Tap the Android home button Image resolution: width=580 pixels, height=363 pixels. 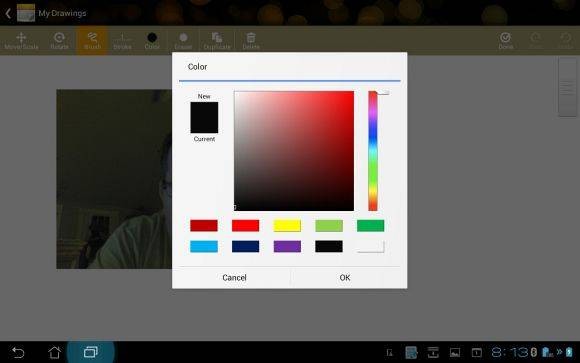coord(54,352)
